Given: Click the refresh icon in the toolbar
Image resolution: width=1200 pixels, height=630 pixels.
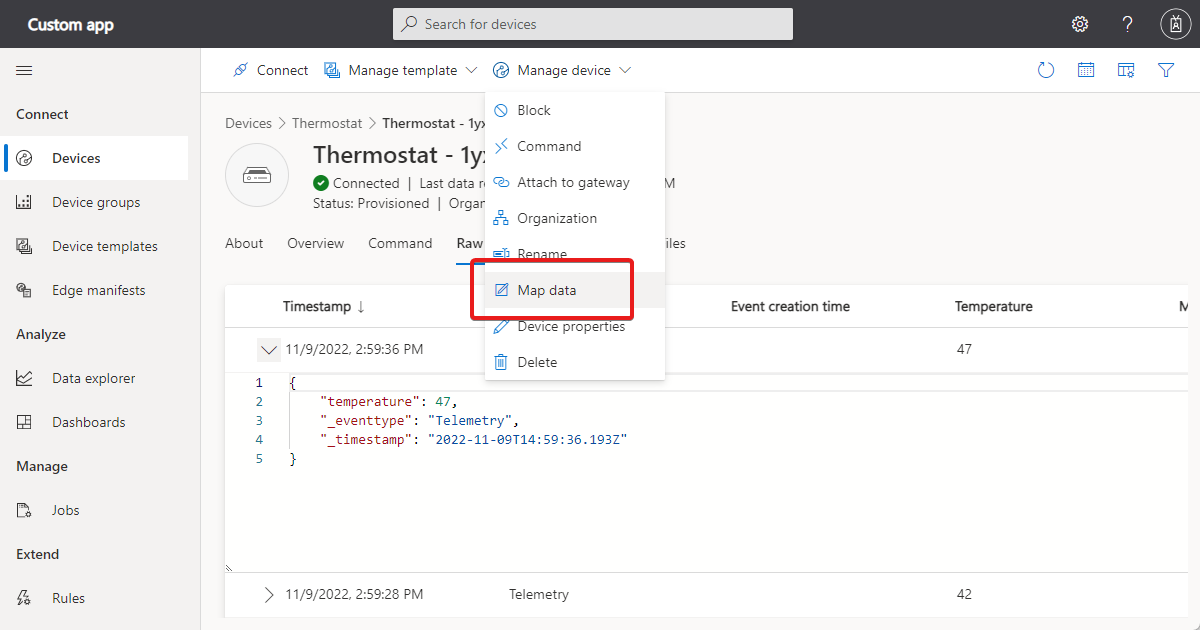Looking at the screenshot, I should pyautogui.click(x=1046, y=70).
